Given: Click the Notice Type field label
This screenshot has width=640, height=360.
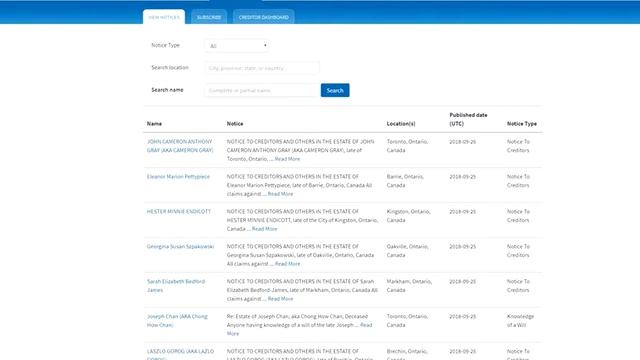Looking at the screenshot, I should 165,45.
